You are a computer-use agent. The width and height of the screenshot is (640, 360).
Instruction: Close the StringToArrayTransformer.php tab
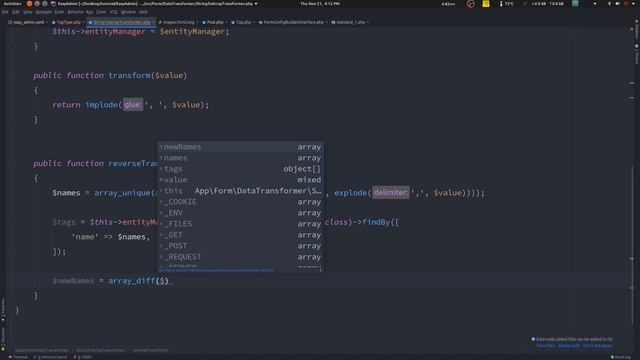click(153, 22)
